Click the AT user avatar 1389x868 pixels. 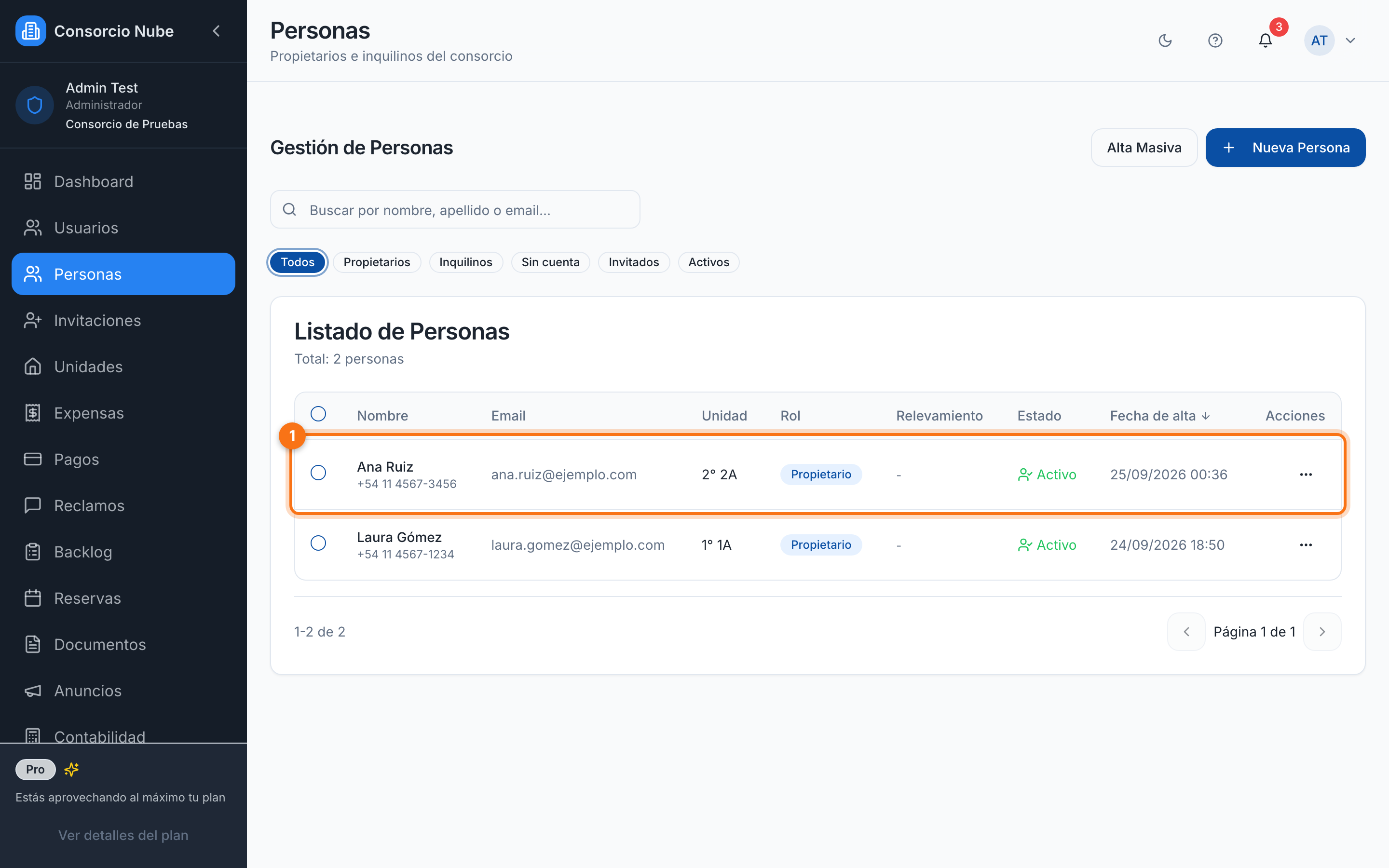point(1319,40)
